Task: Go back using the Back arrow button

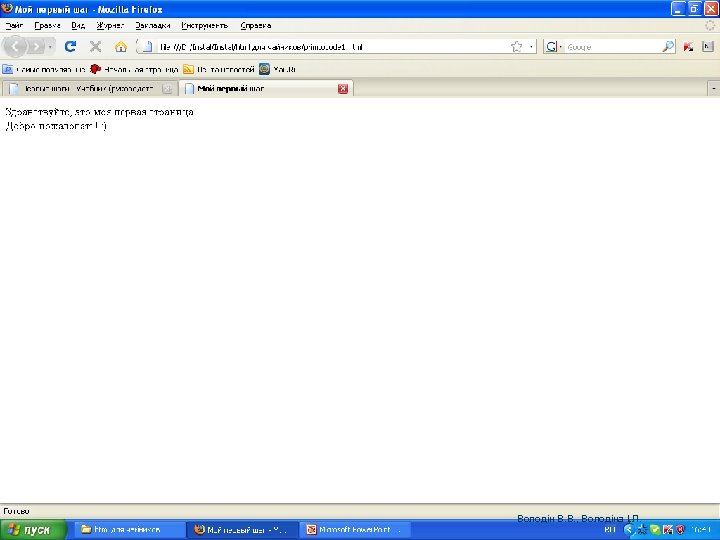Action: click(15, 46)
